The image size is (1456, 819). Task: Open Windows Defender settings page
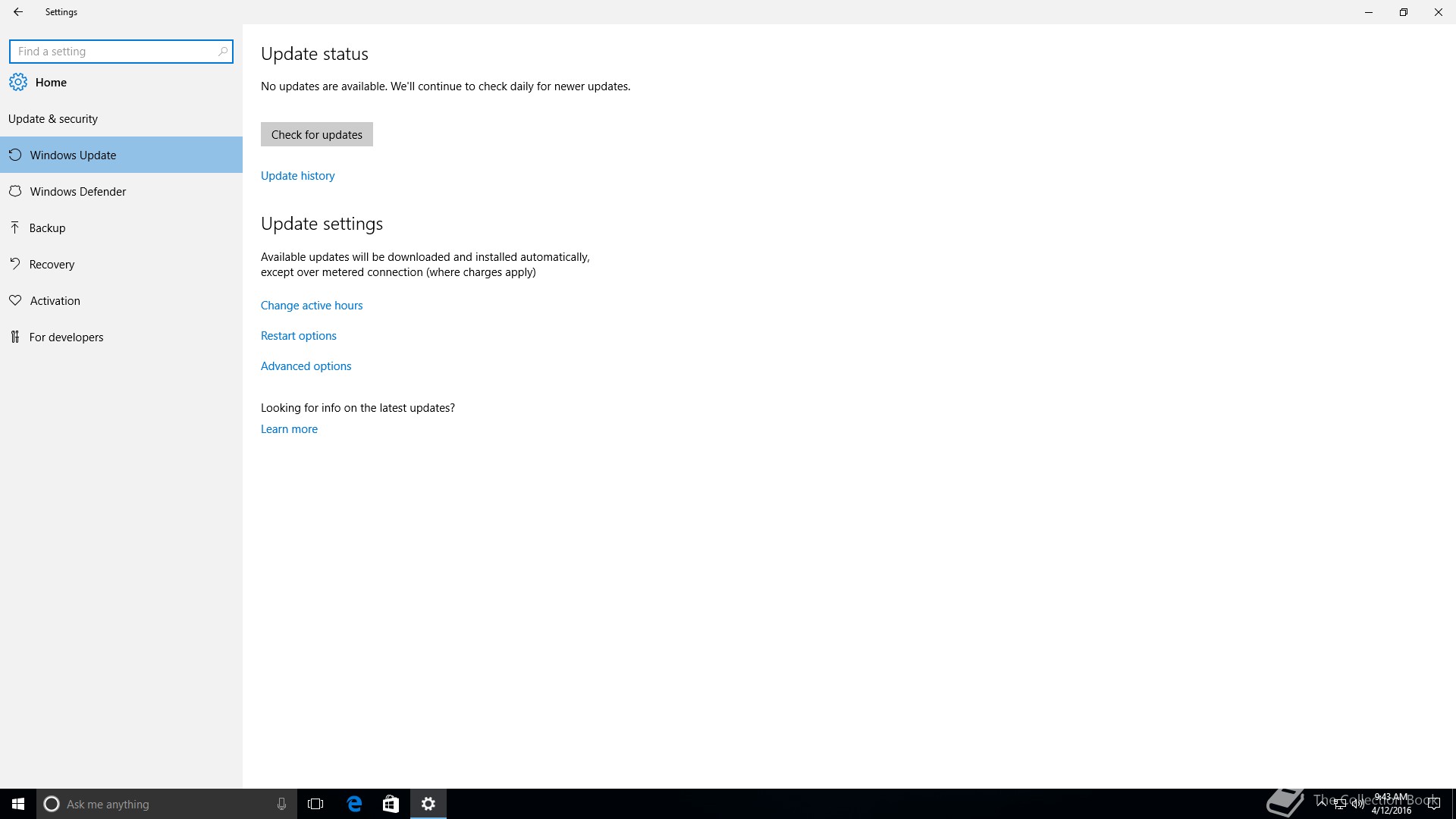pyautogui.click(x=121, y=191)
